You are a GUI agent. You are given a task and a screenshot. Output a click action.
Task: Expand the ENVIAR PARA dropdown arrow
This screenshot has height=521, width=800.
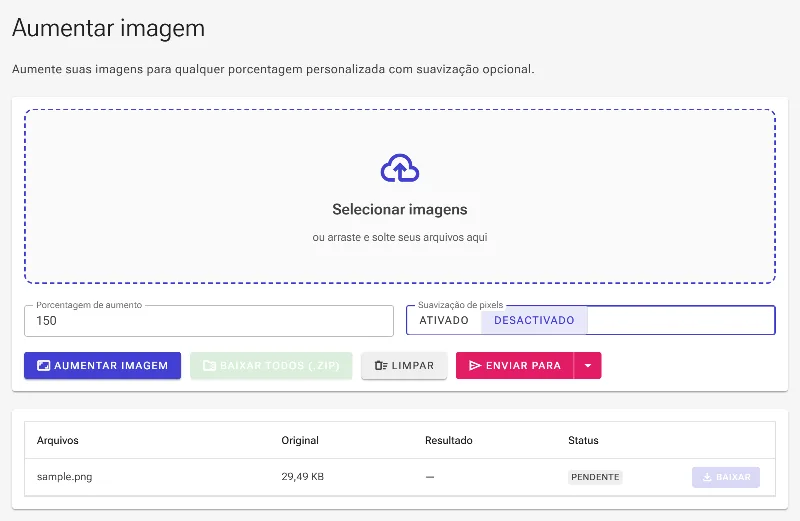(x=588, y=365)
